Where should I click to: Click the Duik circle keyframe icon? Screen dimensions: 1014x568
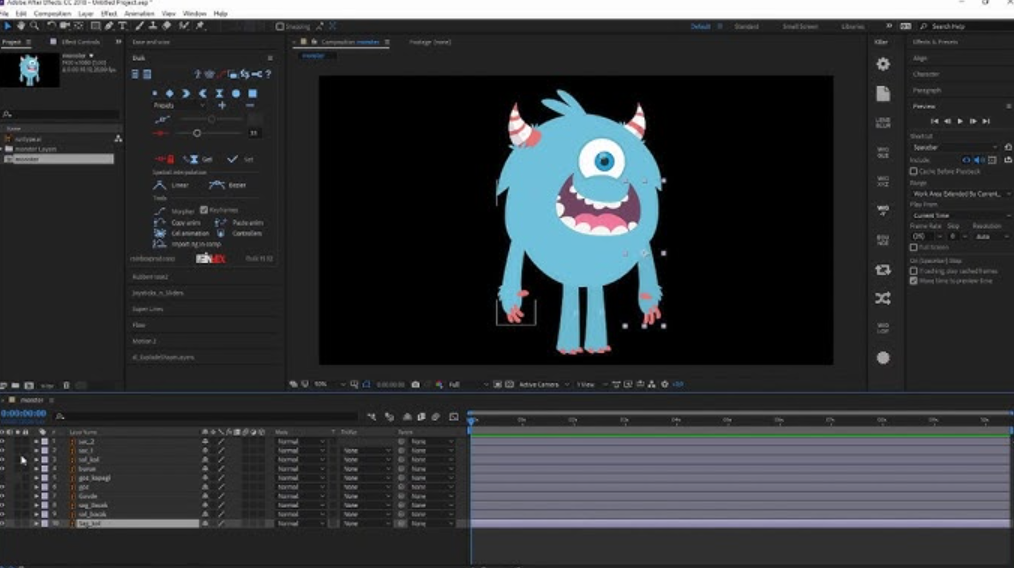click(236, 93)
